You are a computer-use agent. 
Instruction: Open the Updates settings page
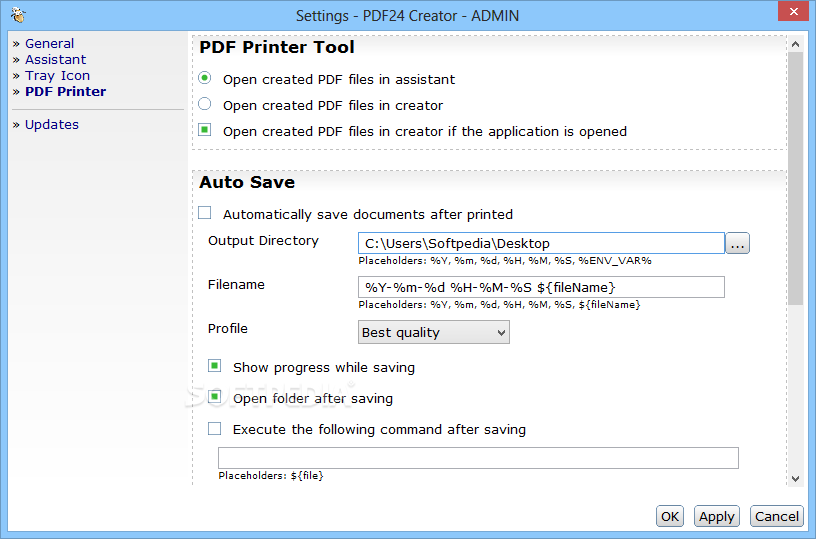pyautogui.click(x=52, y=125)
